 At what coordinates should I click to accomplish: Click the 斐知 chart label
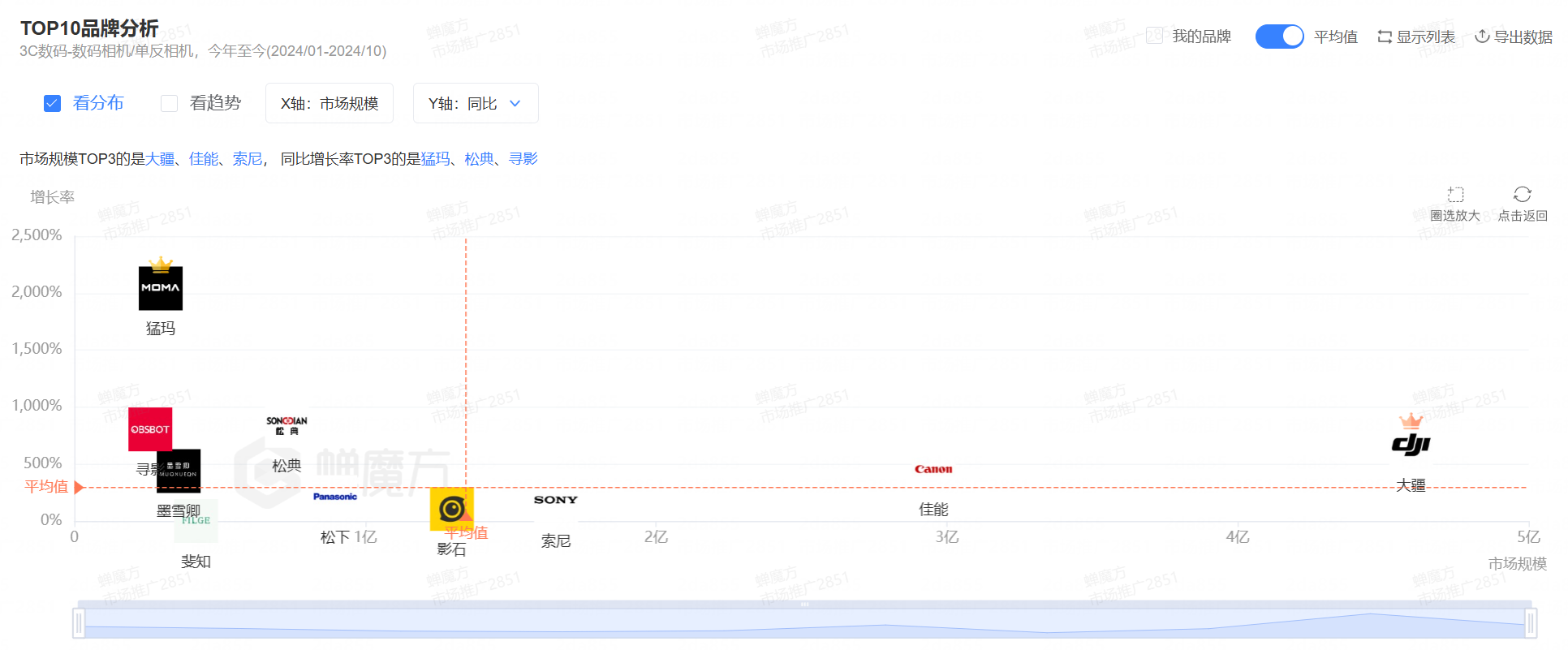pyautogui.click(x=196, y=562)
